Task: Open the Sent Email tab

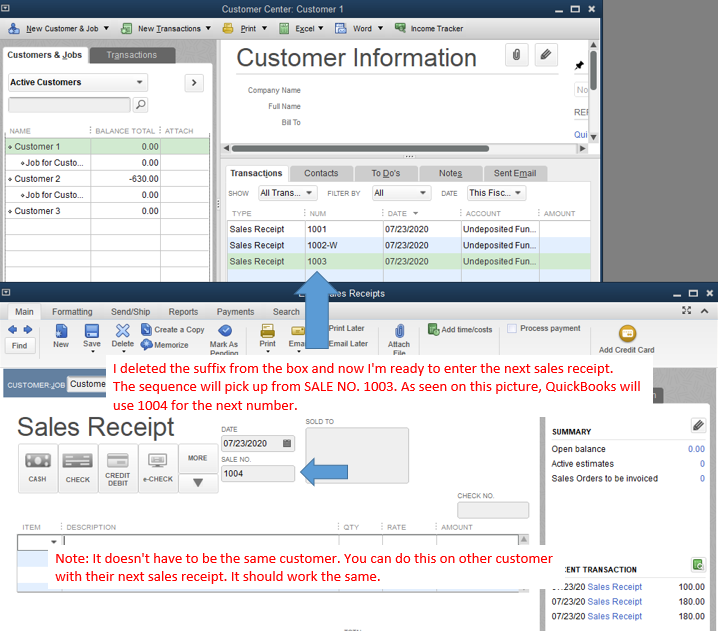Action: pos(515,173)
